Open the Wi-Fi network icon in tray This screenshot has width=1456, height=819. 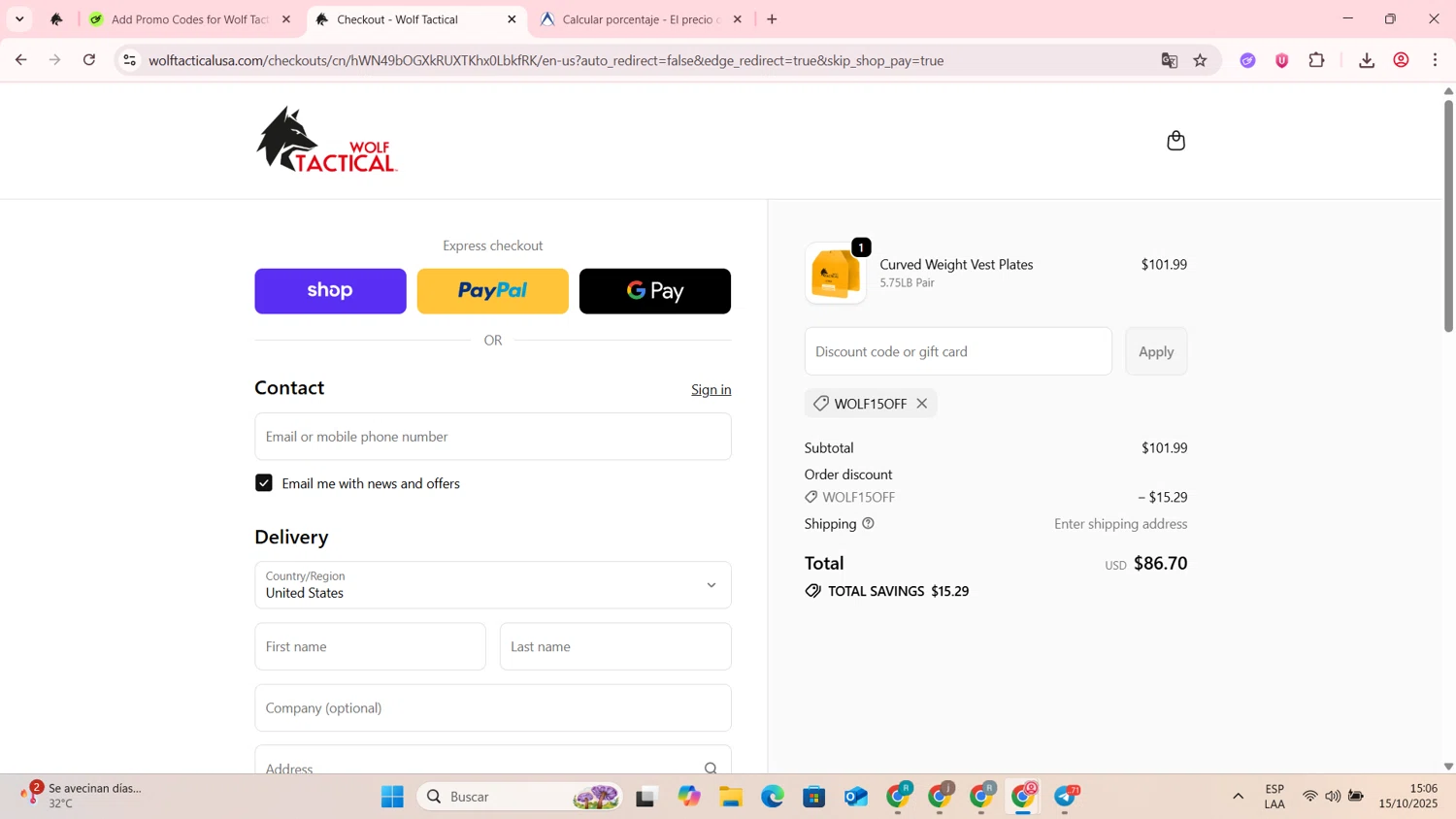point(1309,797)
